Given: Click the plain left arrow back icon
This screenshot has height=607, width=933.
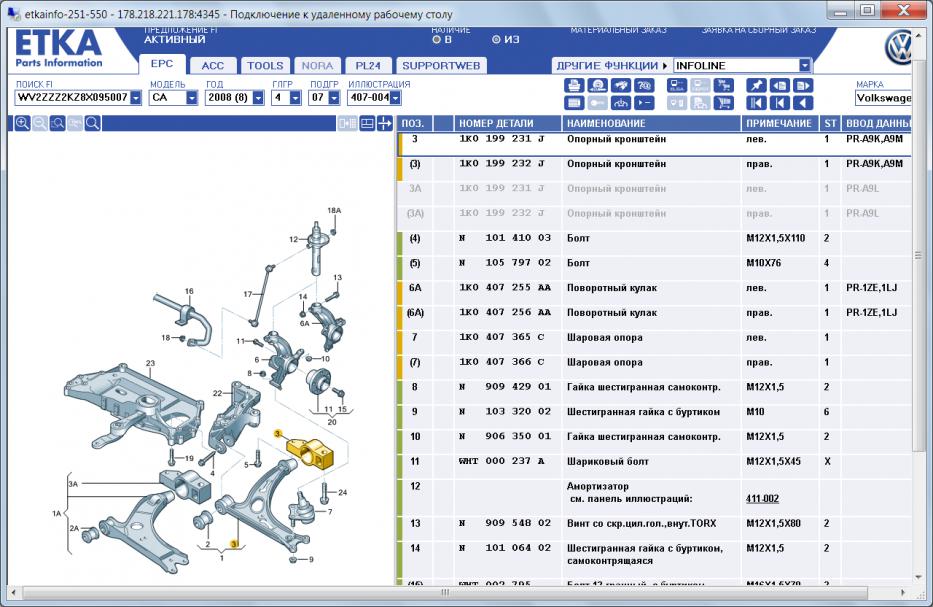Looking at the screenshot, I should (803, 103).
